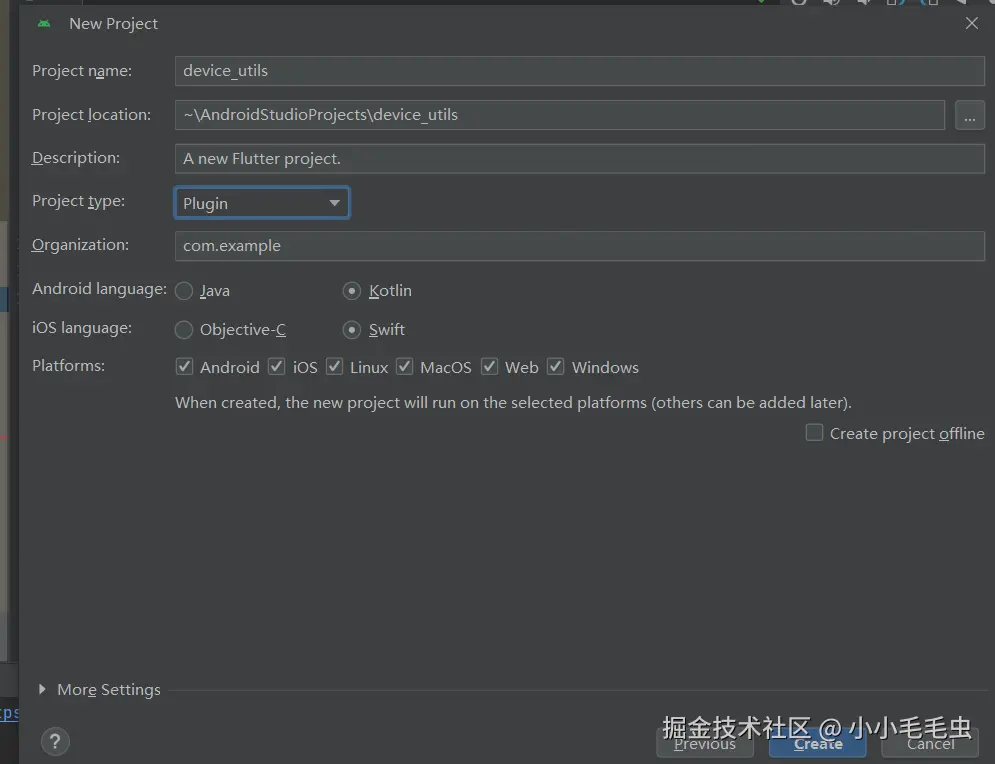Enable Create project offline checkbox
The height and width of the screenshot is (764, 995).
(814, 433)
